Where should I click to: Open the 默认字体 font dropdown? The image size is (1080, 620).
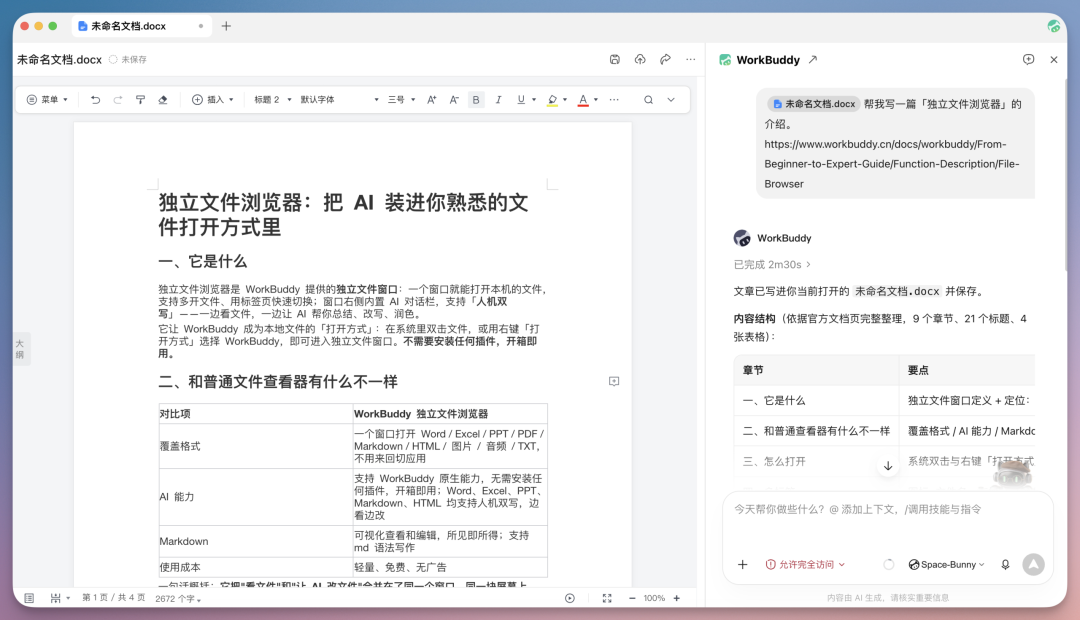click(340, 100)
